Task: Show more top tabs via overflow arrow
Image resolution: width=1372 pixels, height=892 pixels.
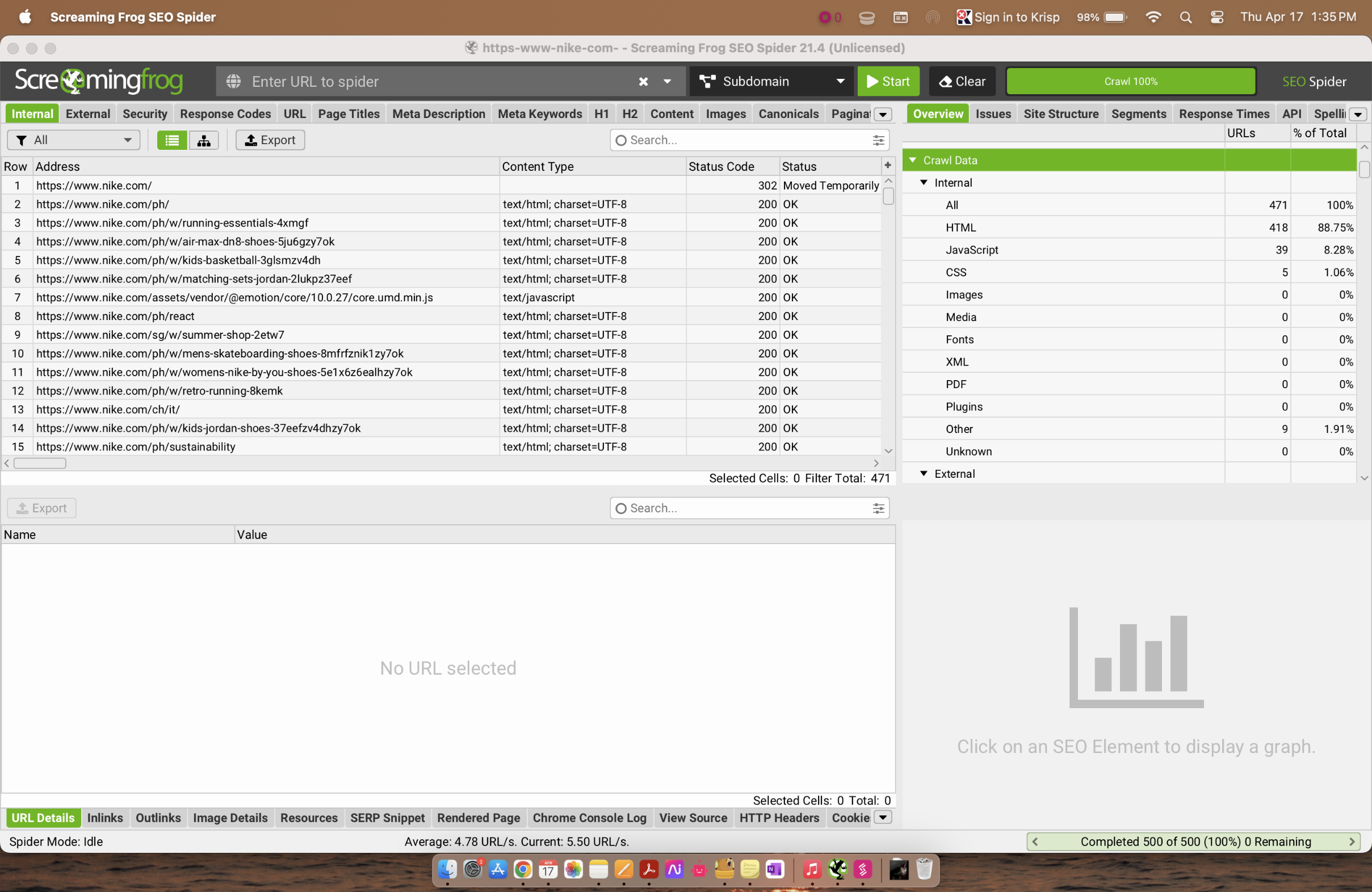Action: [883, 114]
